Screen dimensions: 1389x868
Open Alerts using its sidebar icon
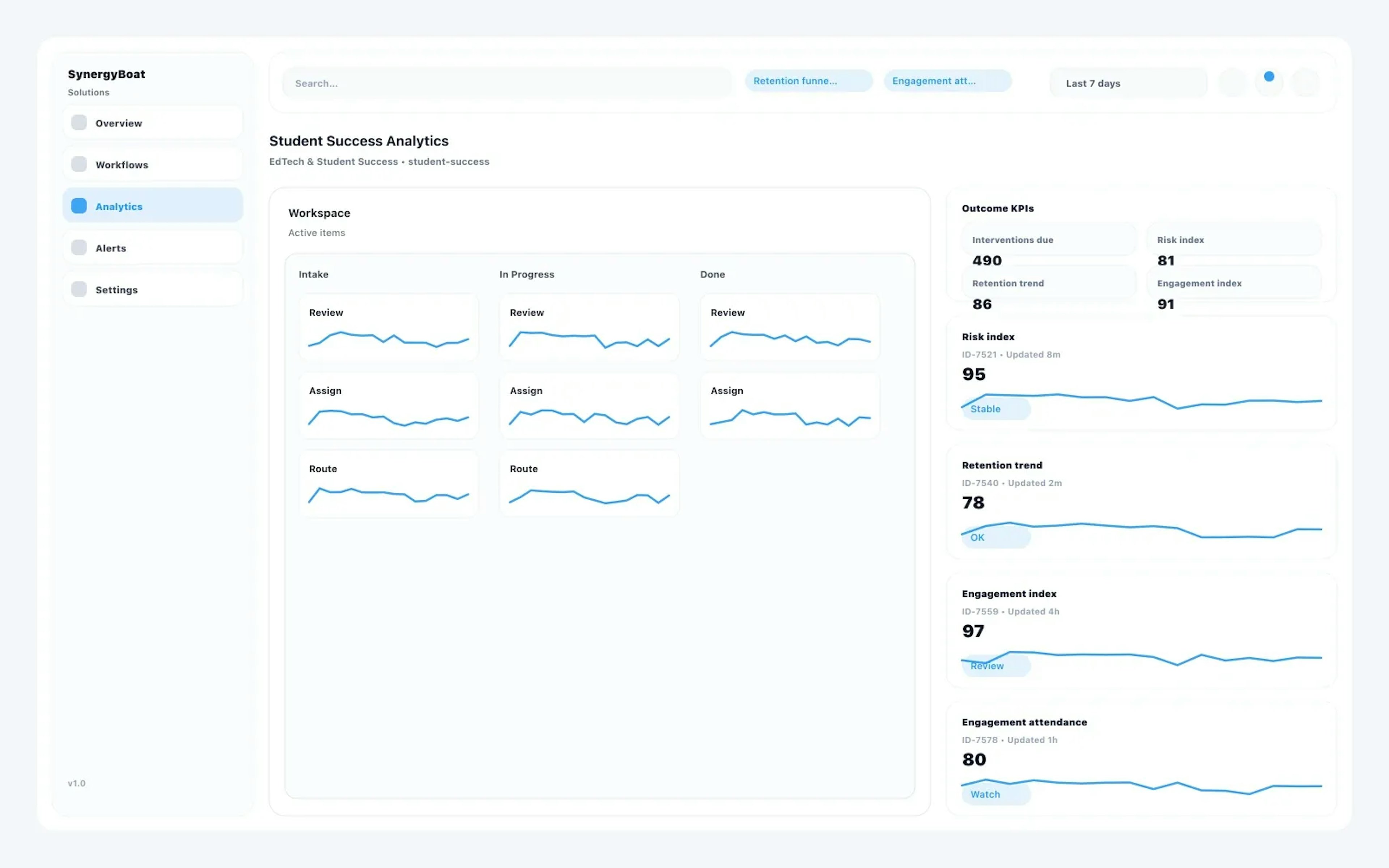click(x=78, y=247)
